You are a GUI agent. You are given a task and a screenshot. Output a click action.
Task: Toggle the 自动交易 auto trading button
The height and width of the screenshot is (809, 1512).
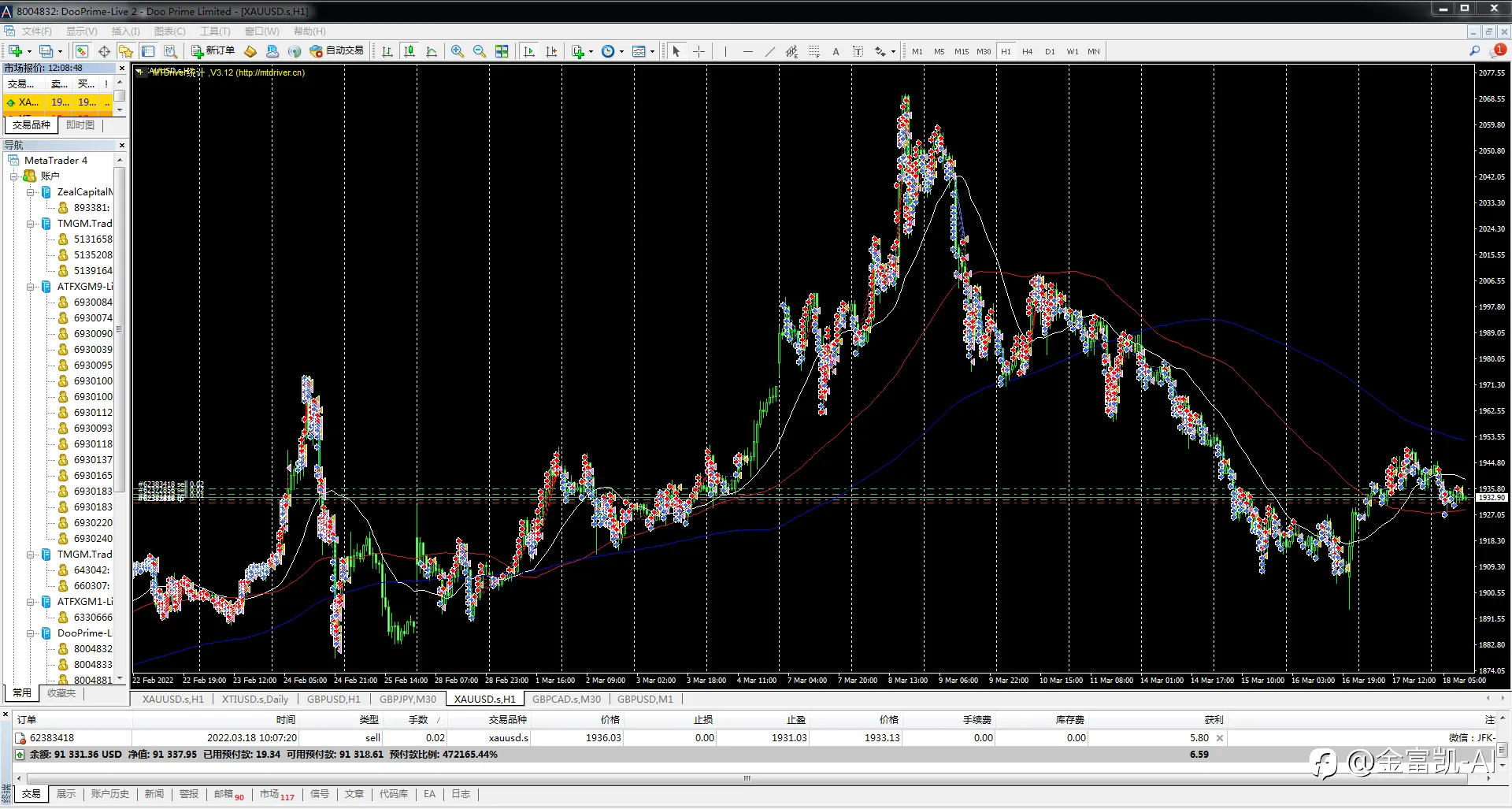pos(337,51)
